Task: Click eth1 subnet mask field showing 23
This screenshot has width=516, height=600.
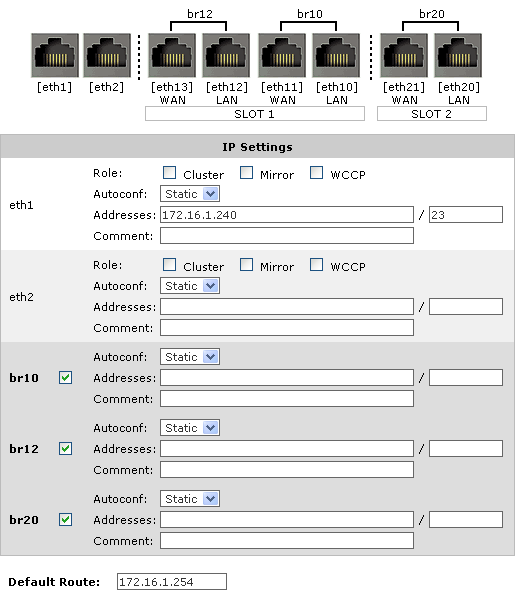Action: pos(466,215)
